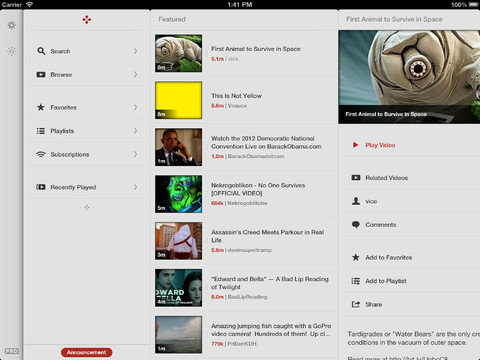This screenshot has width=480, height=360.
Task: Select 'This Is Not Yellow' title
Action: 236,96
